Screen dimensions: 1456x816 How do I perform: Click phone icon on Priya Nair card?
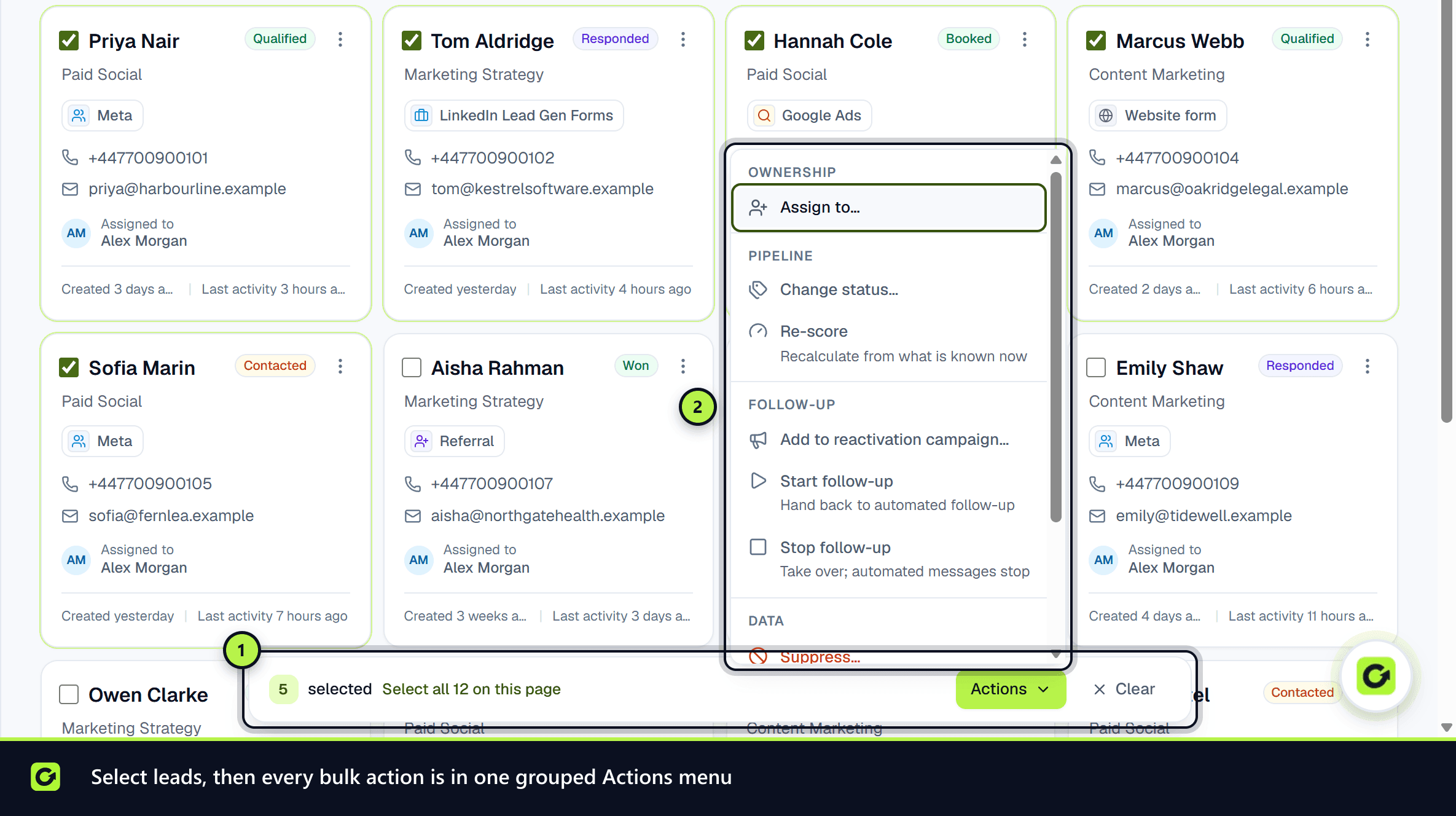click(x=70, y=158)
